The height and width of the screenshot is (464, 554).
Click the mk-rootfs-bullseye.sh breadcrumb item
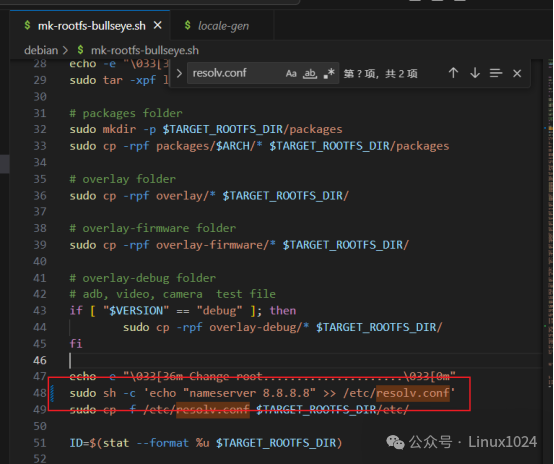[x=145, y=50]
